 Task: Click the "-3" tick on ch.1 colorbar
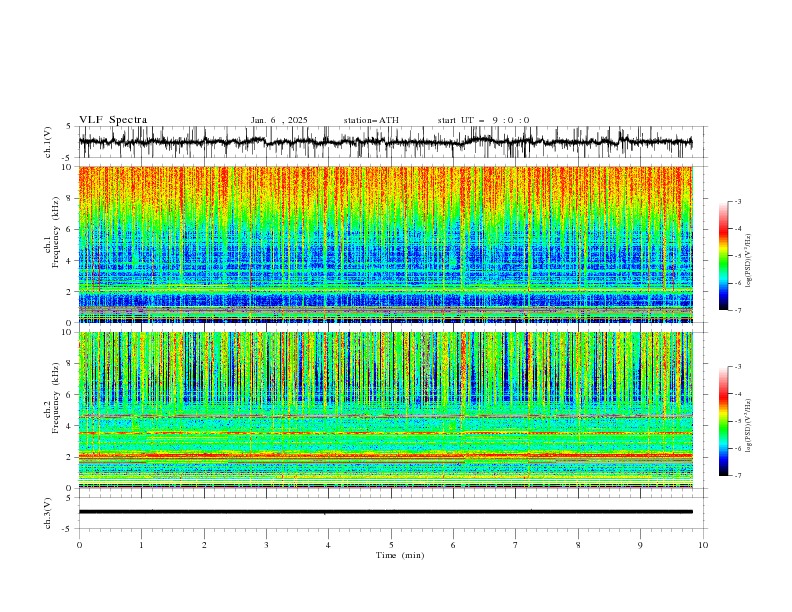[738, 201]
